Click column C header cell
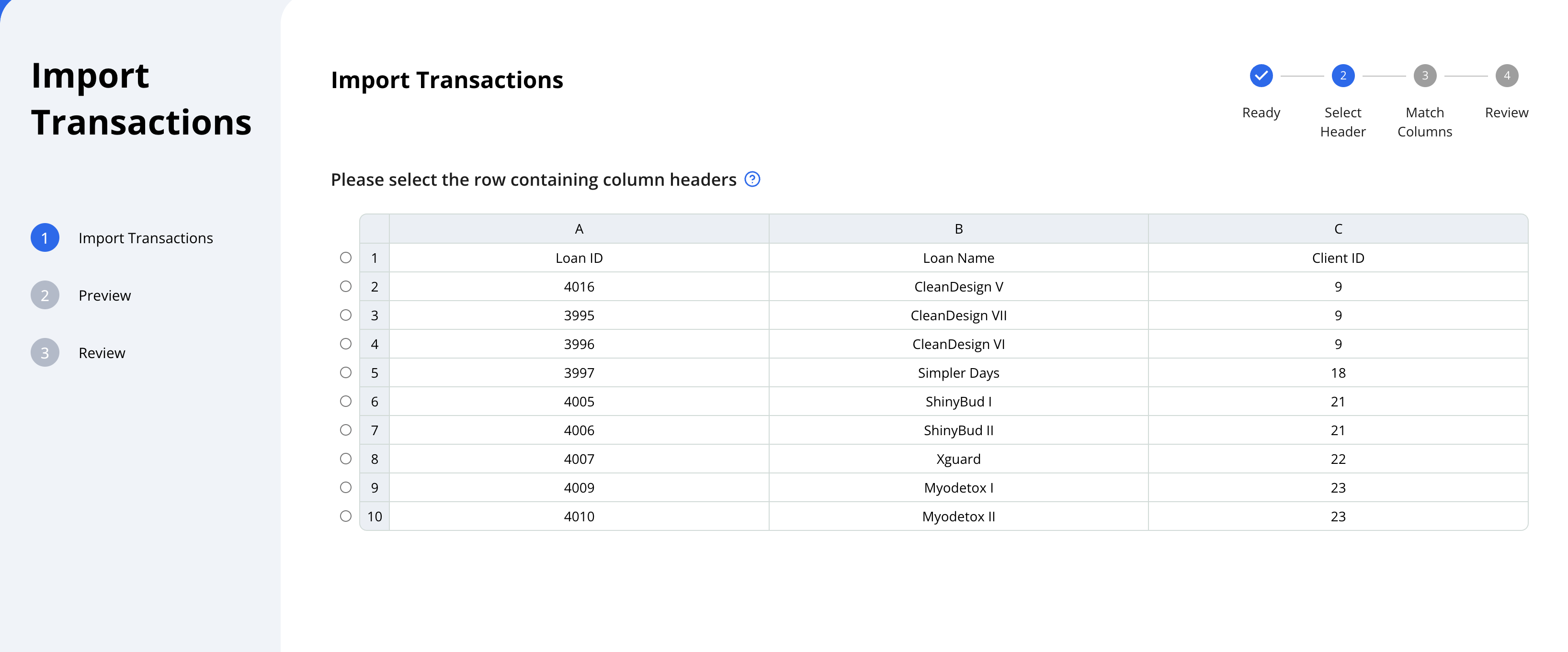This screenshot has height=652, width=1568. pyautogui.click(x=1338, y=229)
